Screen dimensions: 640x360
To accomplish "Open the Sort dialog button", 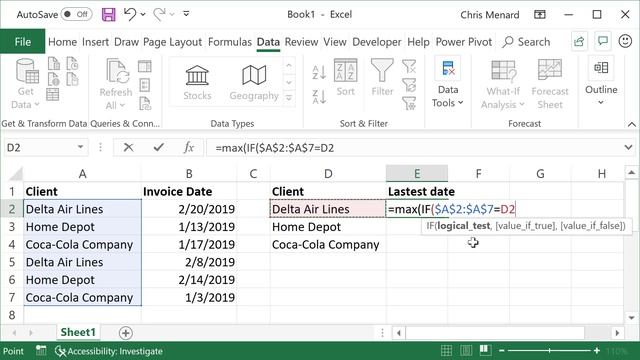I will [x=346, y=78].
